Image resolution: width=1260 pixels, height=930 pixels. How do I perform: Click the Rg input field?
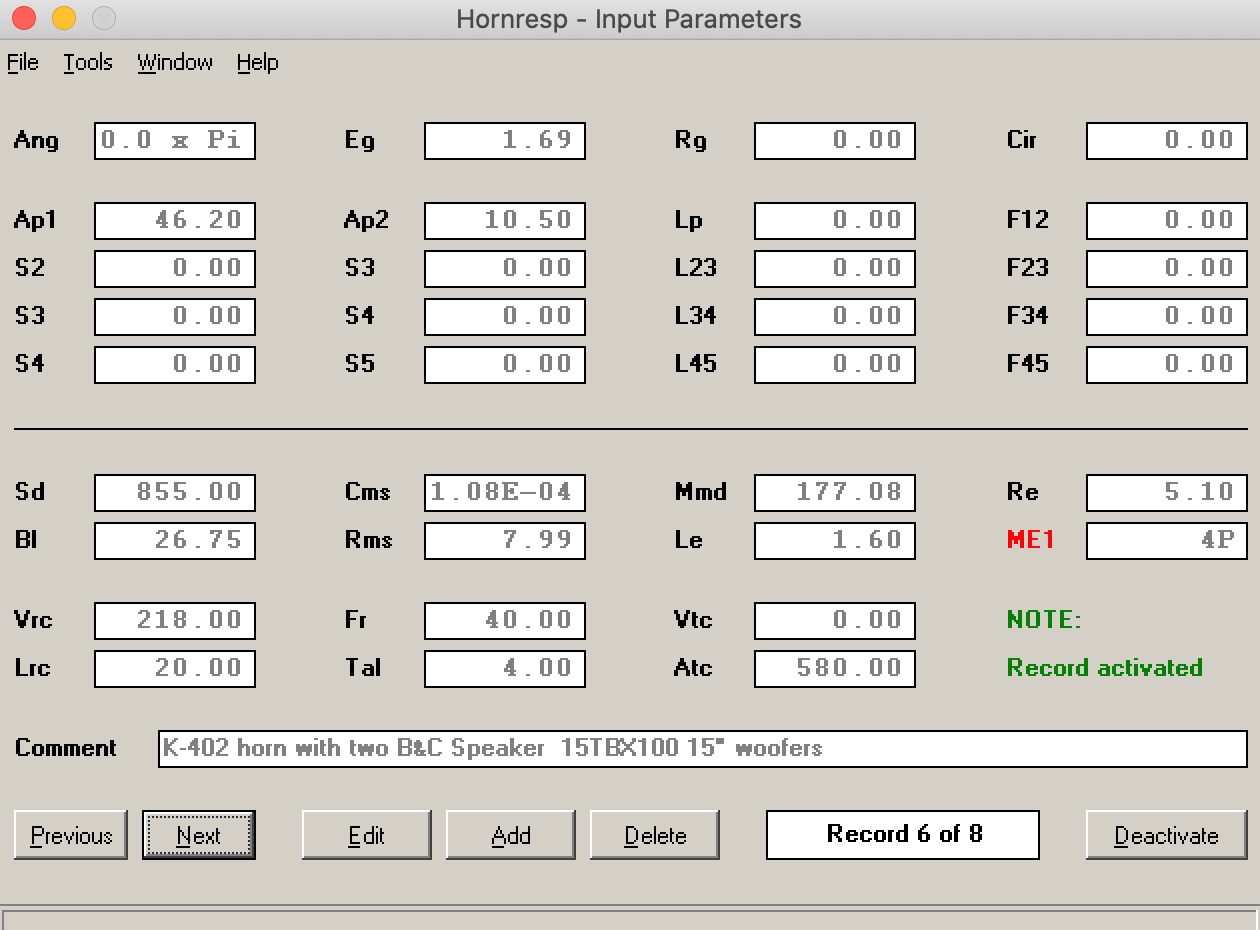(835, 141)
